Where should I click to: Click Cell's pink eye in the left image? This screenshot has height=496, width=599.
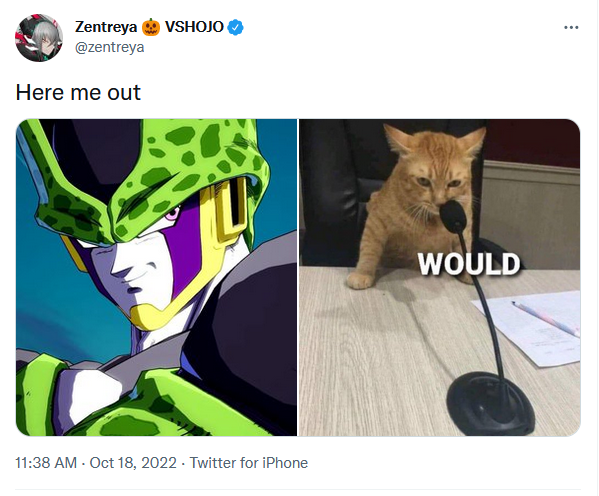pyautogui.click(x=173, y=212)
